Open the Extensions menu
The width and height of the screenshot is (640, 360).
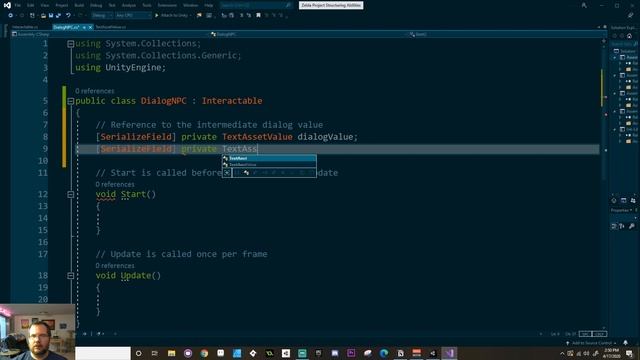167,5
